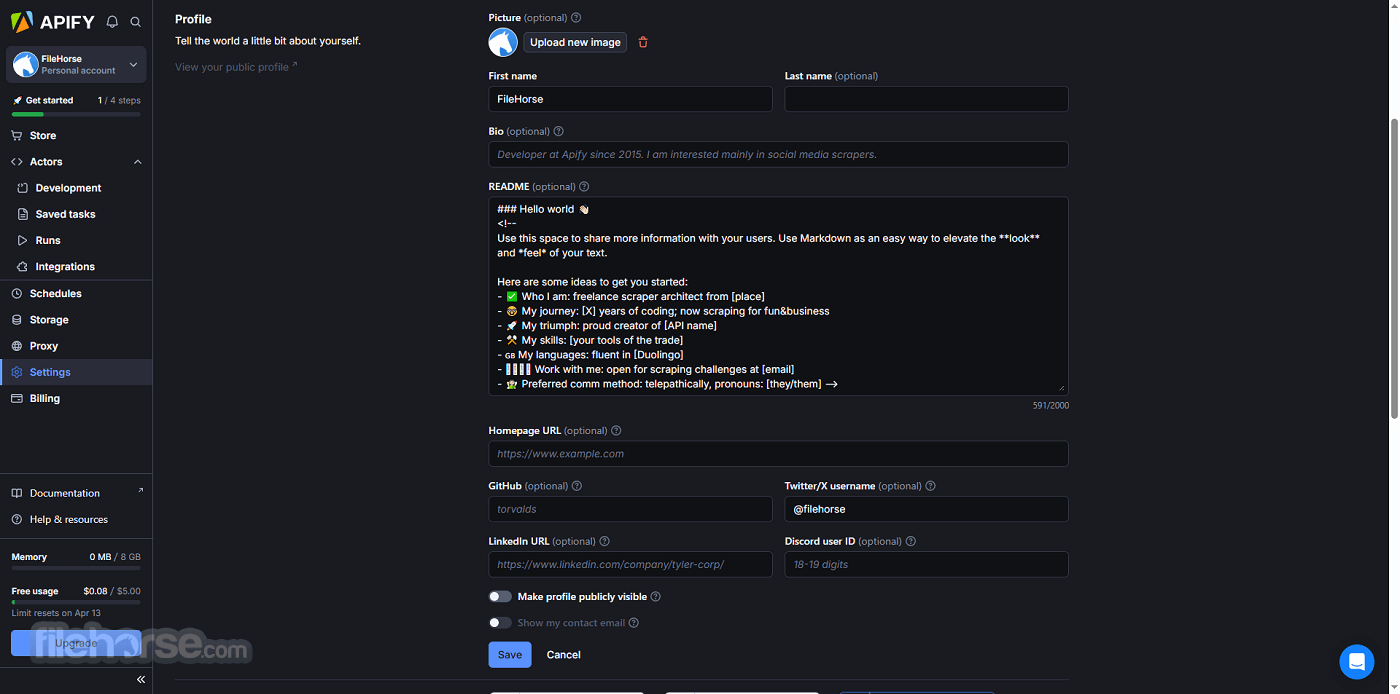Image resolution: width=1400 pixels, height=694 pixels.
Task: Open notifications bell
Action: click(112, 21)
